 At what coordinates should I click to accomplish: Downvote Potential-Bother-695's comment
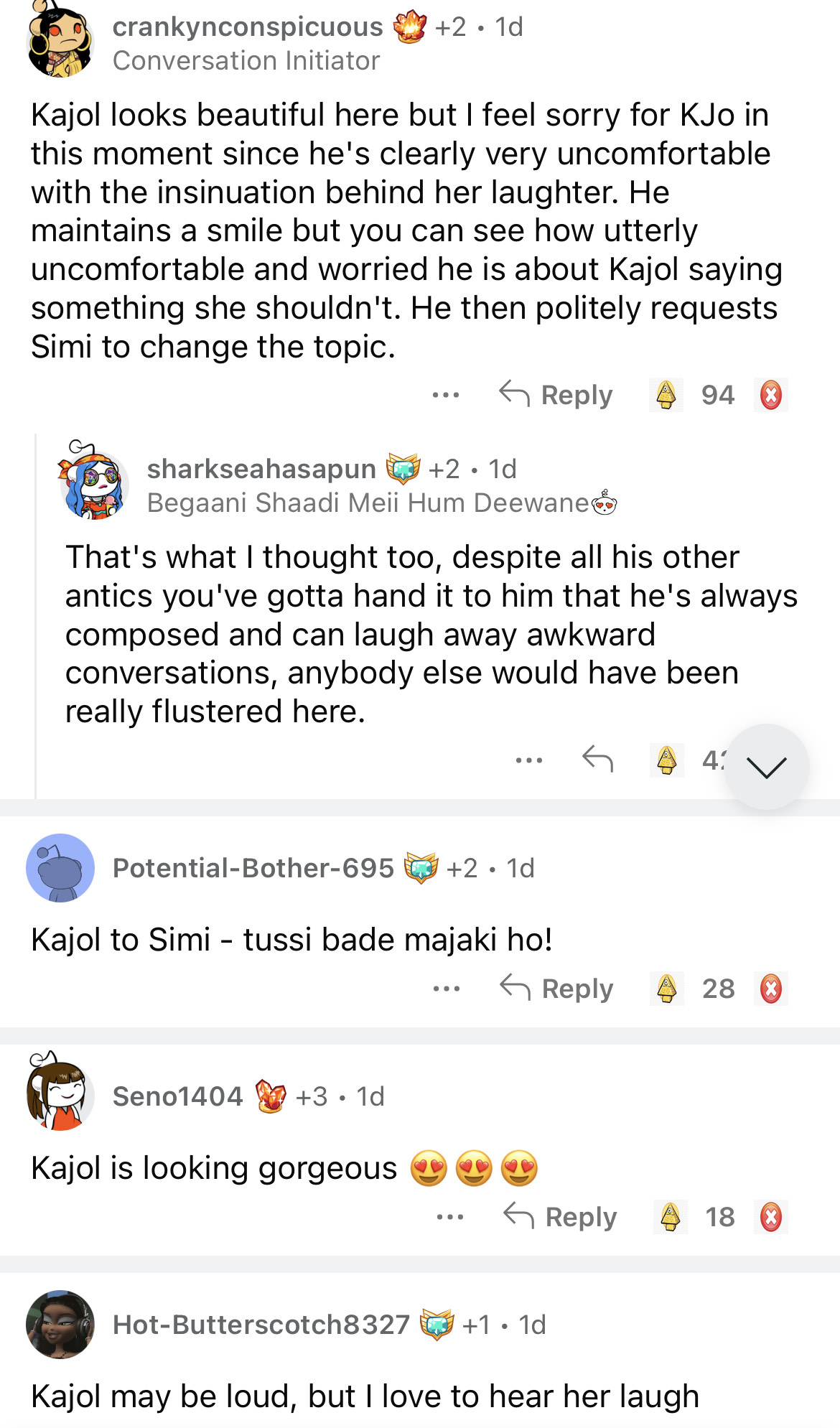pos(771,989)
